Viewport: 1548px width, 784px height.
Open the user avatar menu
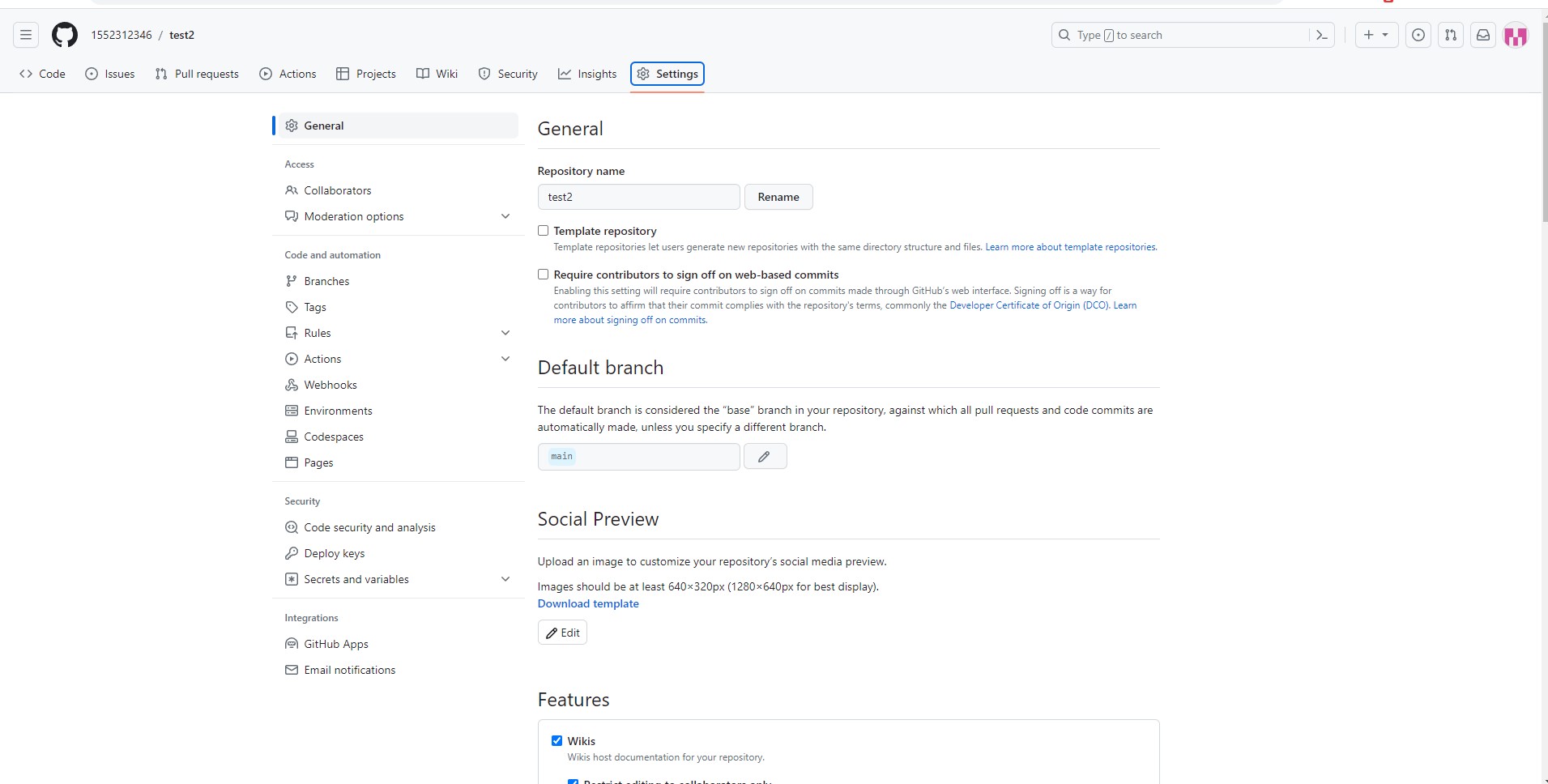click(x=1515, y=35)
